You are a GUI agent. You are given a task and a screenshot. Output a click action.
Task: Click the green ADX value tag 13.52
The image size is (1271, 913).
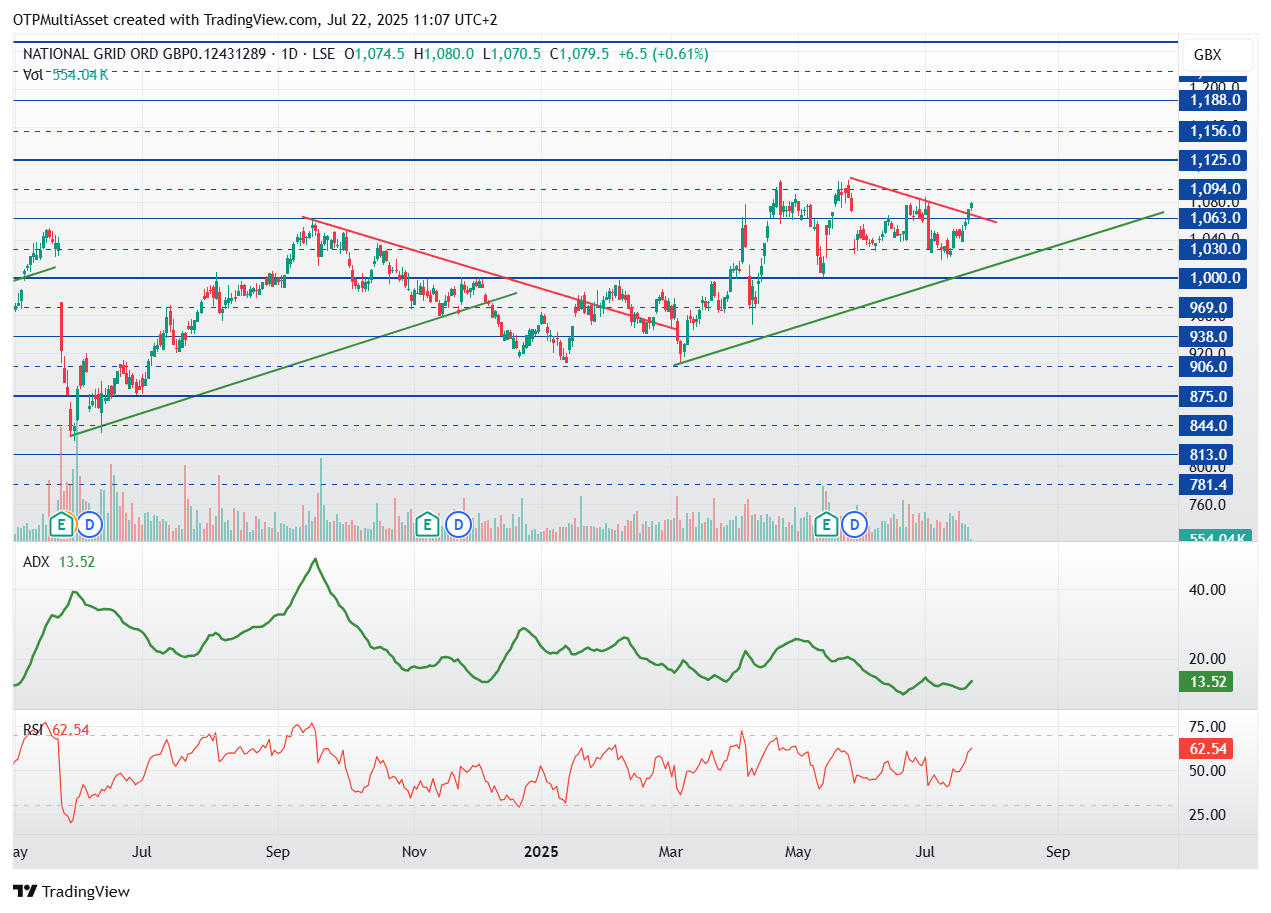(1206, 682)
